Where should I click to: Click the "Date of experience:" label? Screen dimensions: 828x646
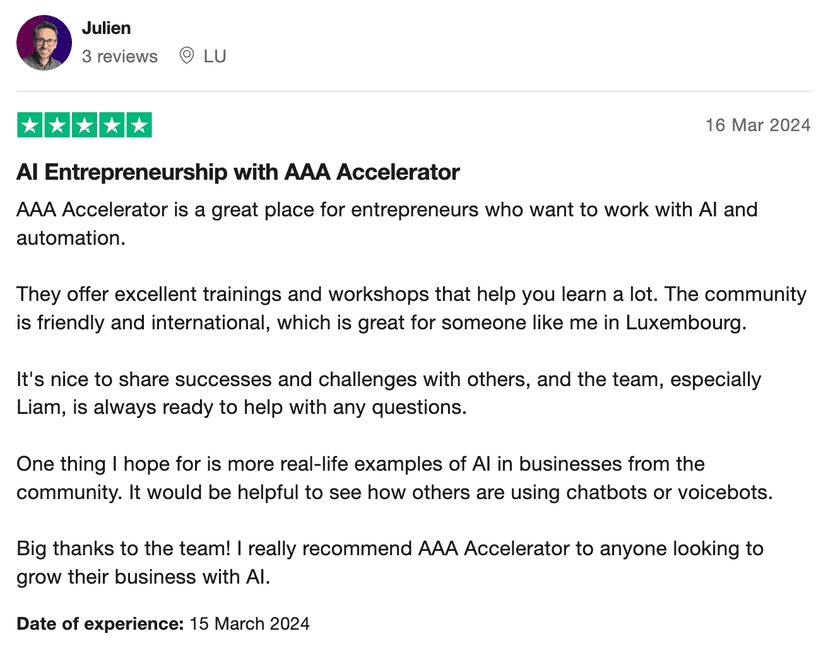[x=100, y=624]
